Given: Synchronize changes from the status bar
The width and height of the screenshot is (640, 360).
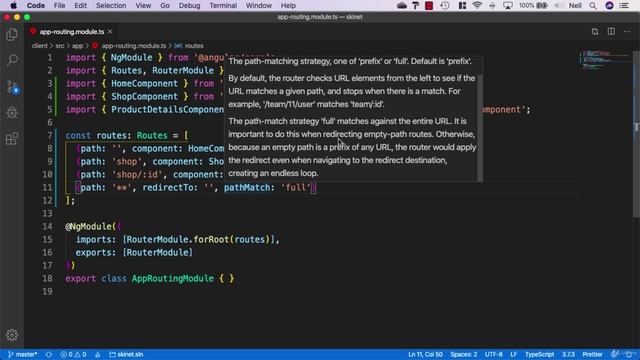Looking at the screenshot, I should (x=49, y=354).
